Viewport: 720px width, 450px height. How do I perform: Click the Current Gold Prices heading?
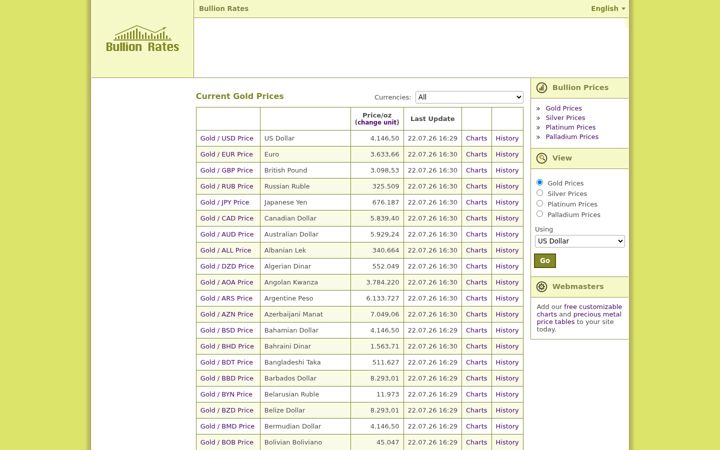[240, 96]
